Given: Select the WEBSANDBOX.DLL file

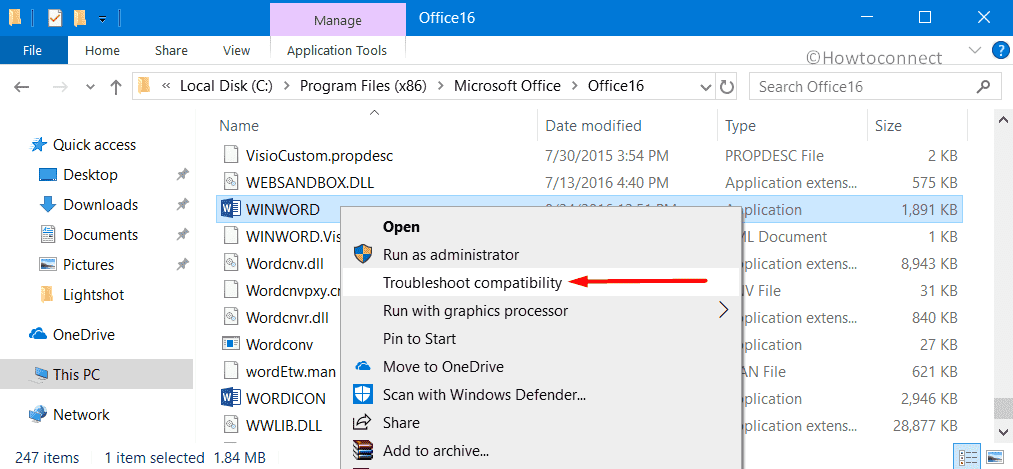Looking at the screenshot, I should pyautogui.click(x=309, y=183).
